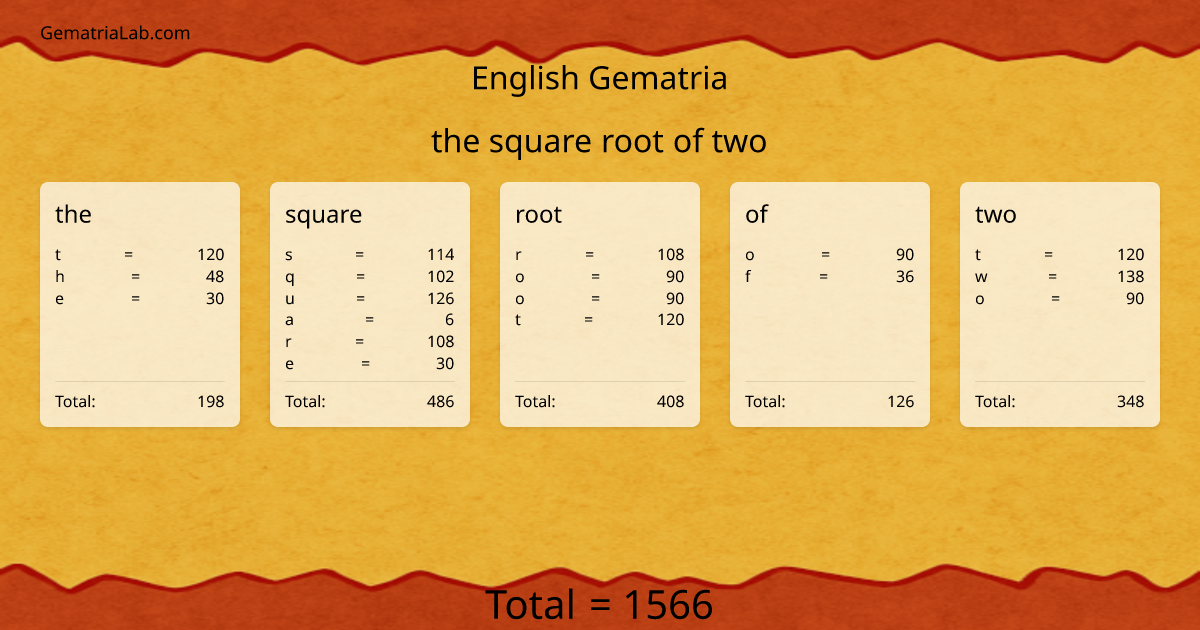
Task: Click total 486 in 'square' card
Action: coord(441,402)
